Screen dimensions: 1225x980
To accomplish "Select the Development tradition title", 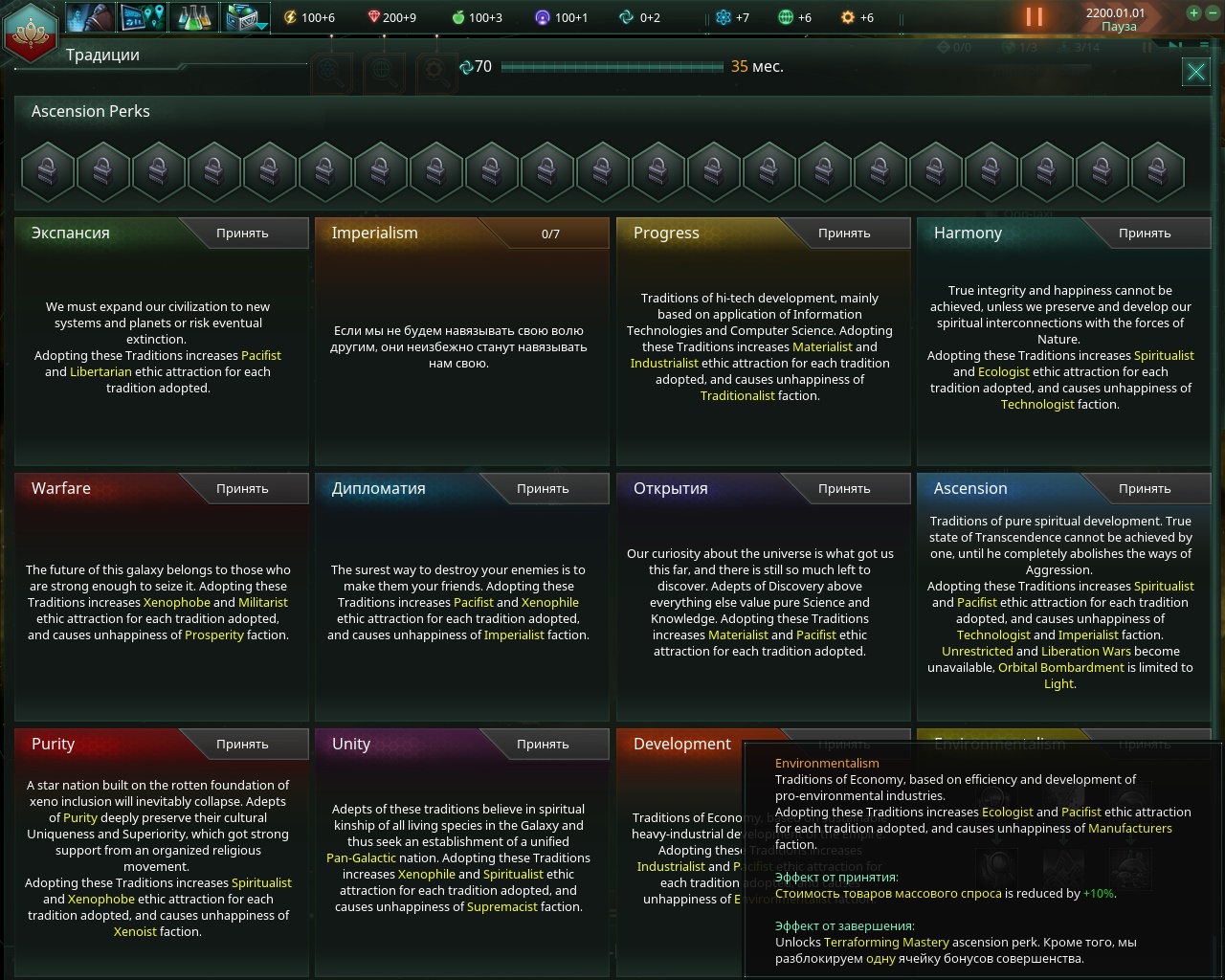I will 682,744.
